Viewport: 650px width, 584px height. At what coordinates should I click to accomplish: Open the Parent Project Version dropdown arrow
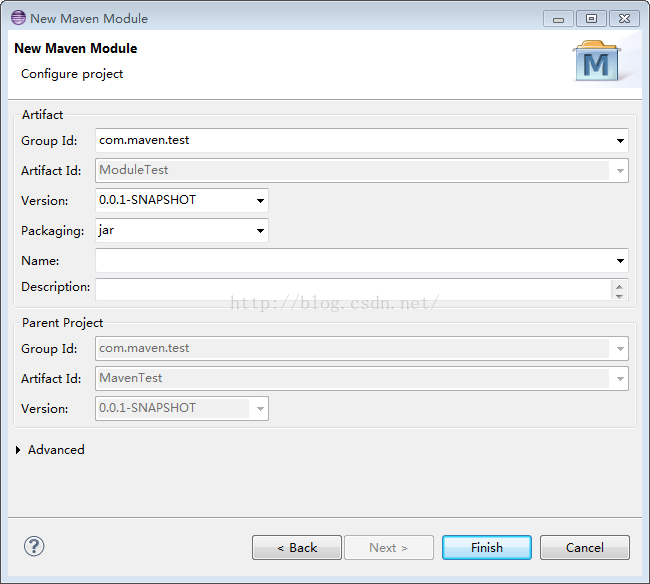click(x=260, y=409)
